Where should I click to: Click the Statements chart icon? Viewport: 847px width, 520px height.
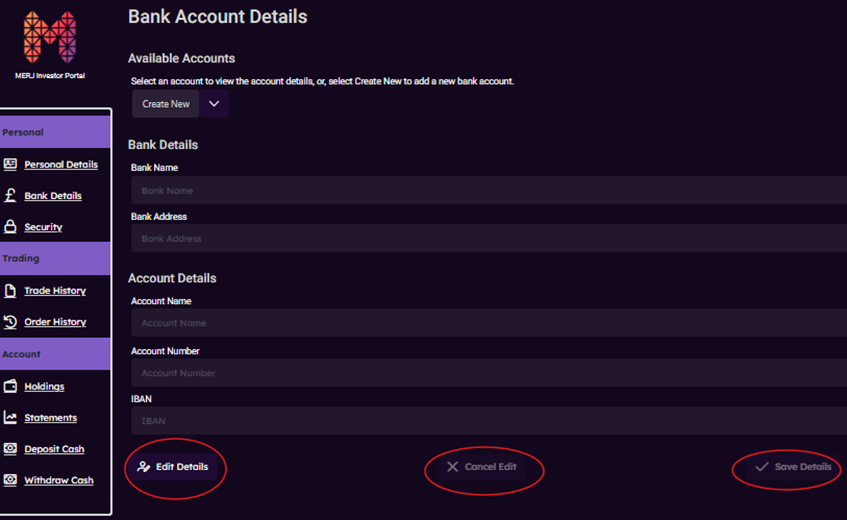pyautogui.click(x=10, y=418)
